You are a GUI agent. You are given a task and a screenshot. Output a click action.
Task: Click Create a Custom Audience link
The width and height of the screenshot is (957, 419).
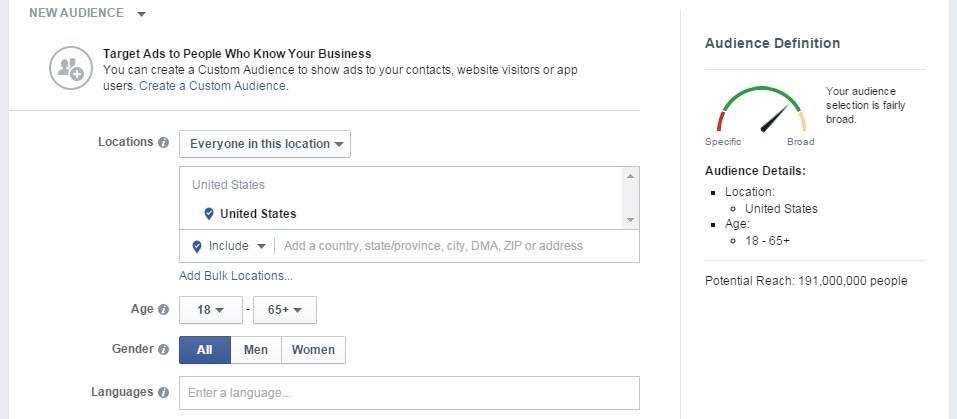coord(212,86)
